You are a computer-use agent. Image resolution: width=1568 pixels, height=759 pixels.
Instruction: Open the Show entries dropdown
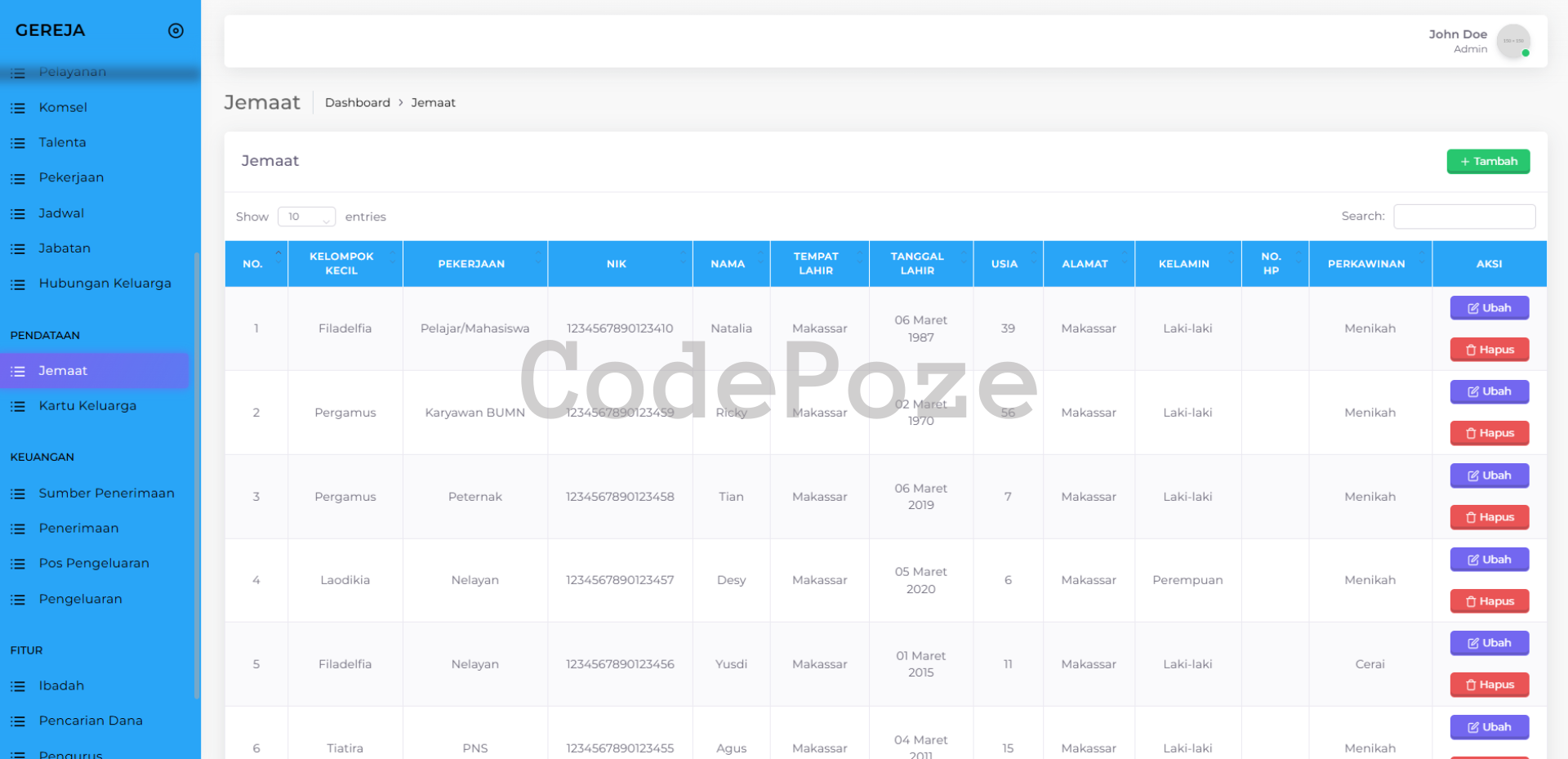(306, 217)
